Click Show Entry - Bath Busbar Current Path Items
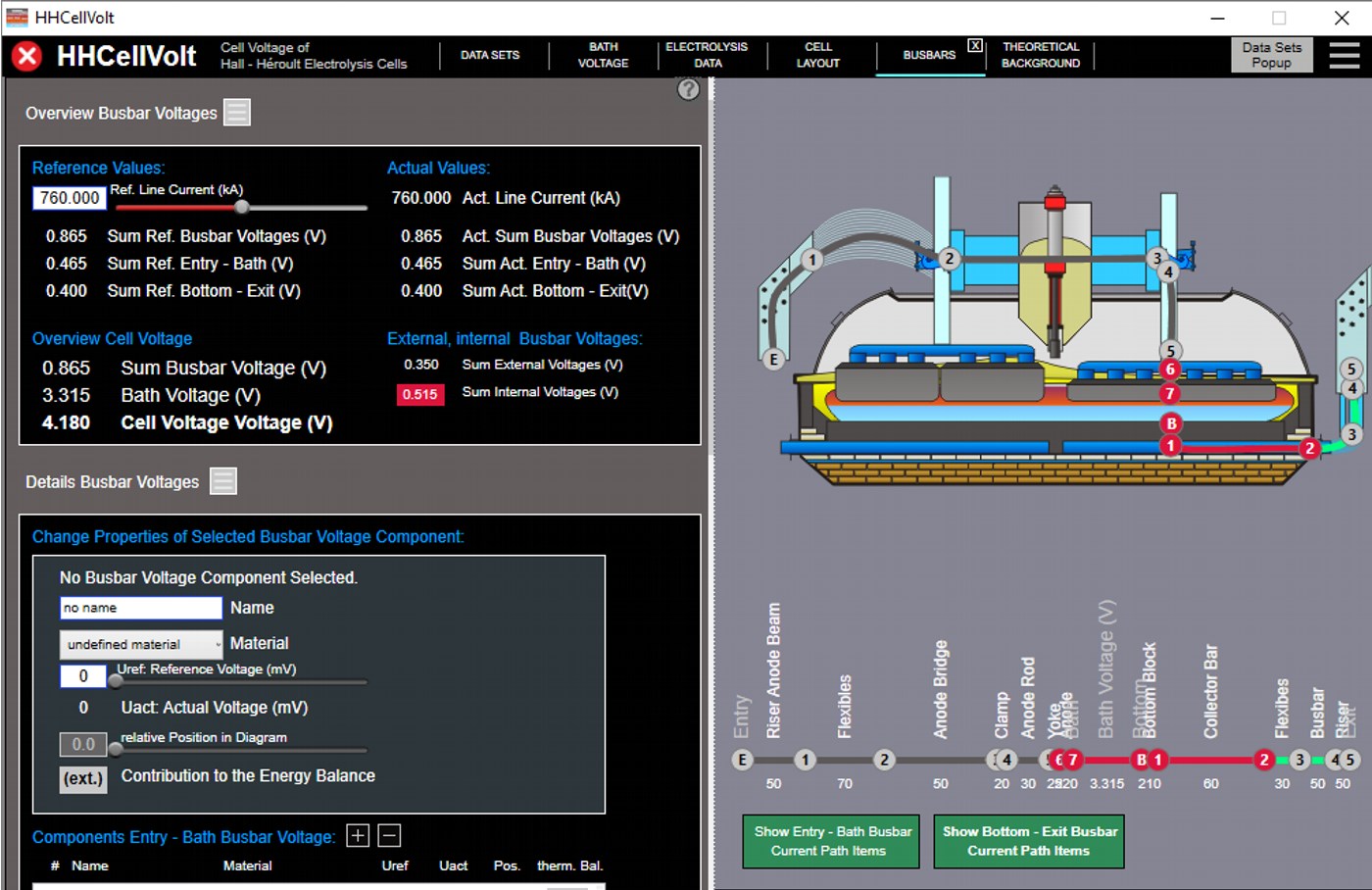 click(x=831, y=841)
